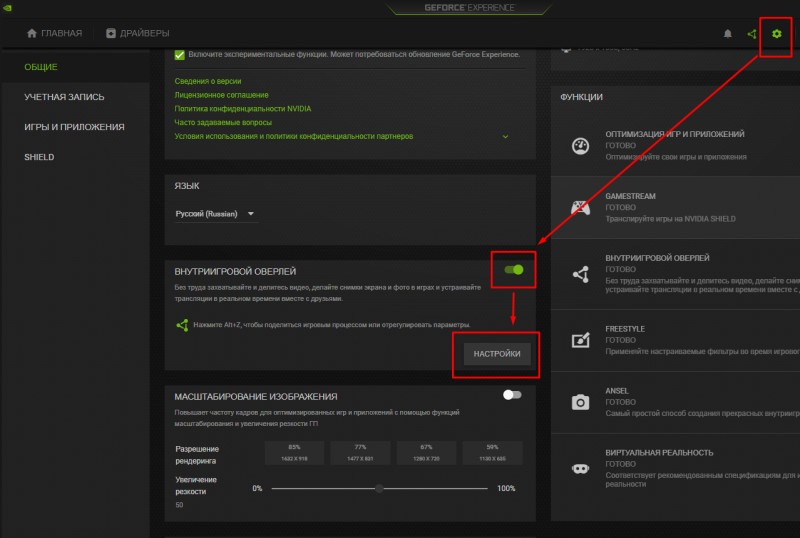Screen dimensions: 800x538
Task: Click the НАСТРОЙКИ overlay settings button
Action: point(497,354)
